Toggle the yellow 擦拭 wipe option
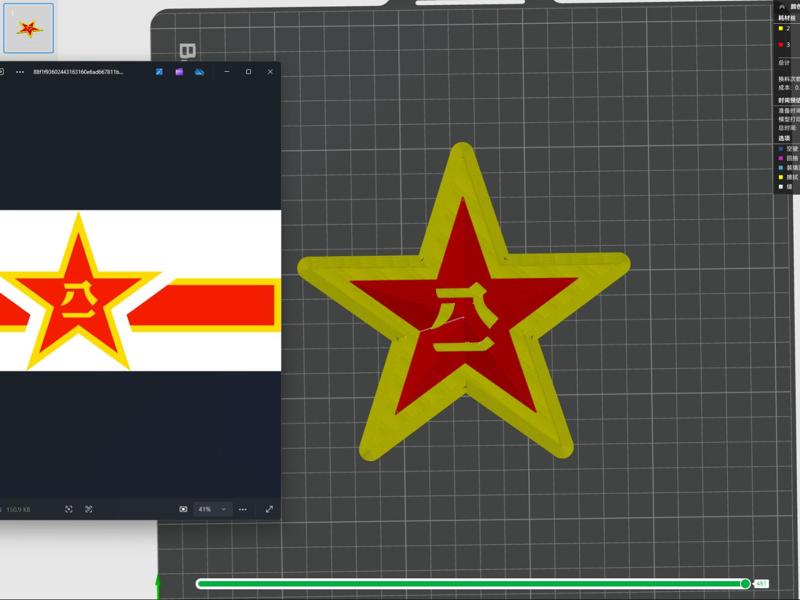 tap(781, 177)
